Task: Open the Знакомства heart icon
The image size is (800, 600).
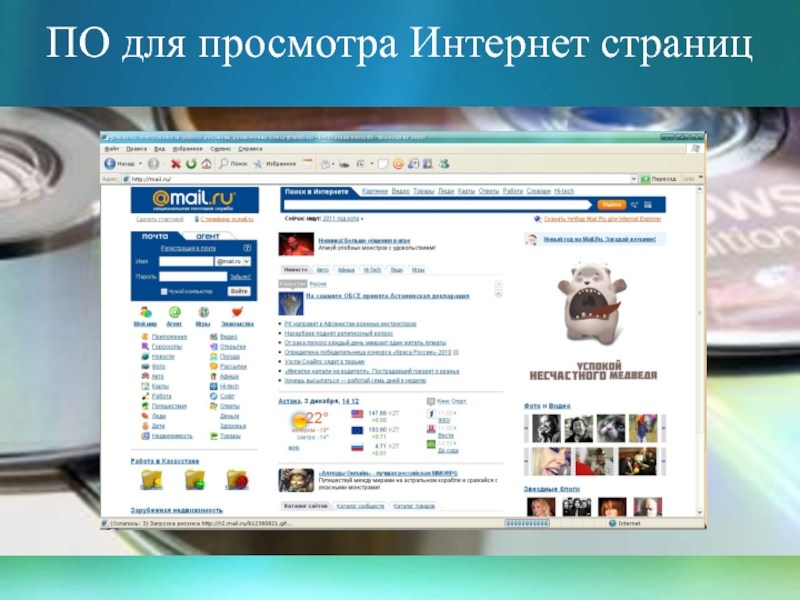Action: [x=237, y=312]
